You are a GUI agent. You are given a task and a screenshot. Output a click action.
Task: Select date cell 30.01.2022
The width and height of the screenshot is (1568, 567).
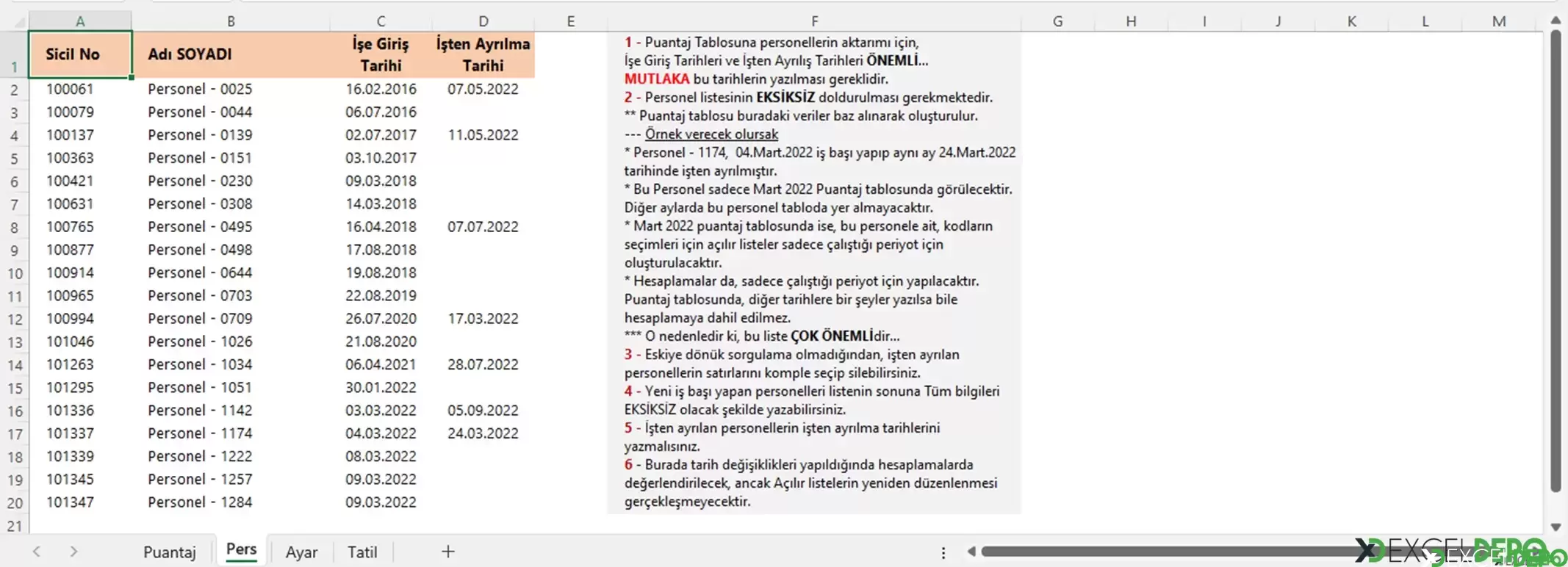click(x=381, y=387)
